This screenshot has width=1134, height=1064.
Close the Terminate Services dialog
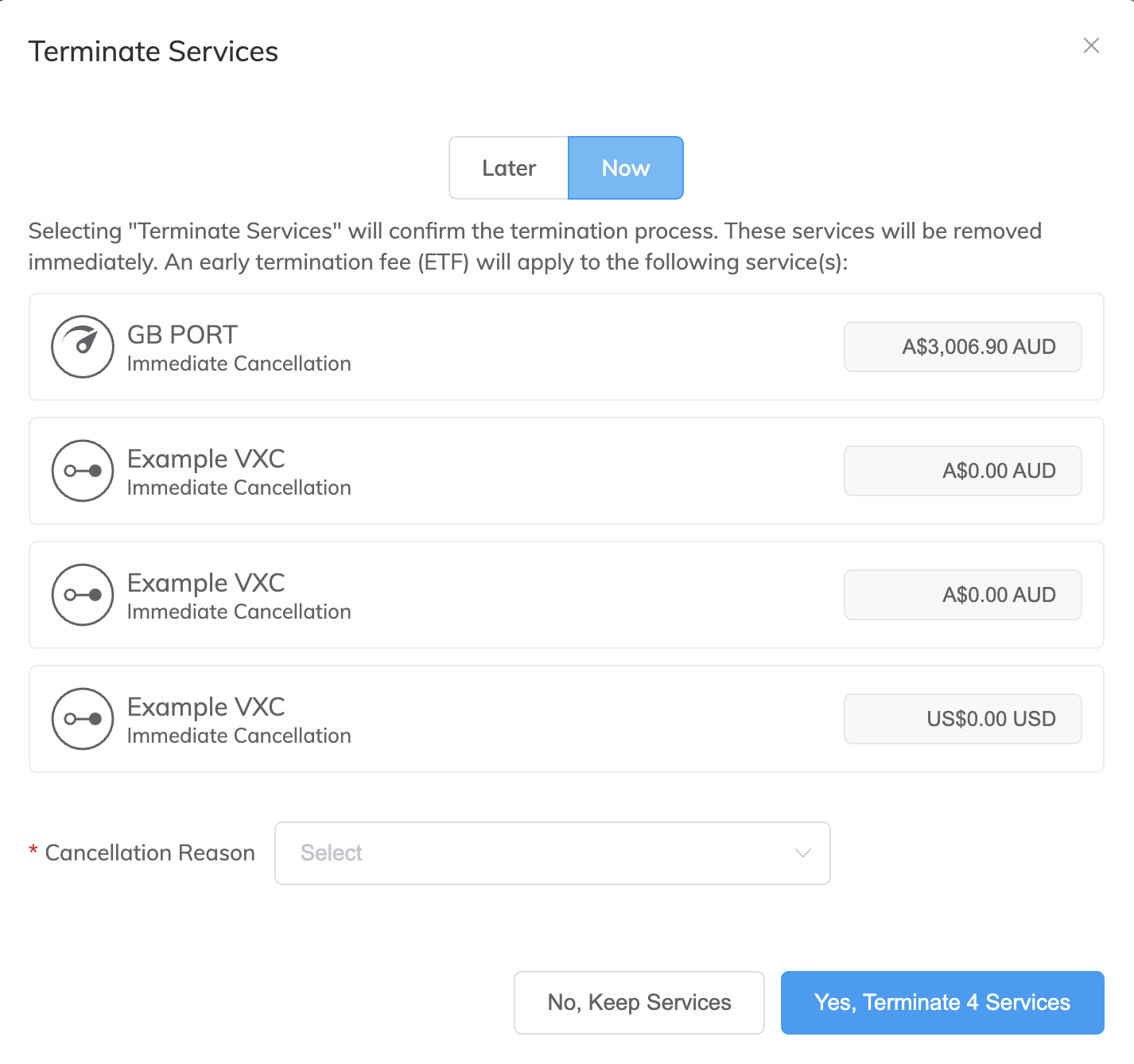(1091, 45)
